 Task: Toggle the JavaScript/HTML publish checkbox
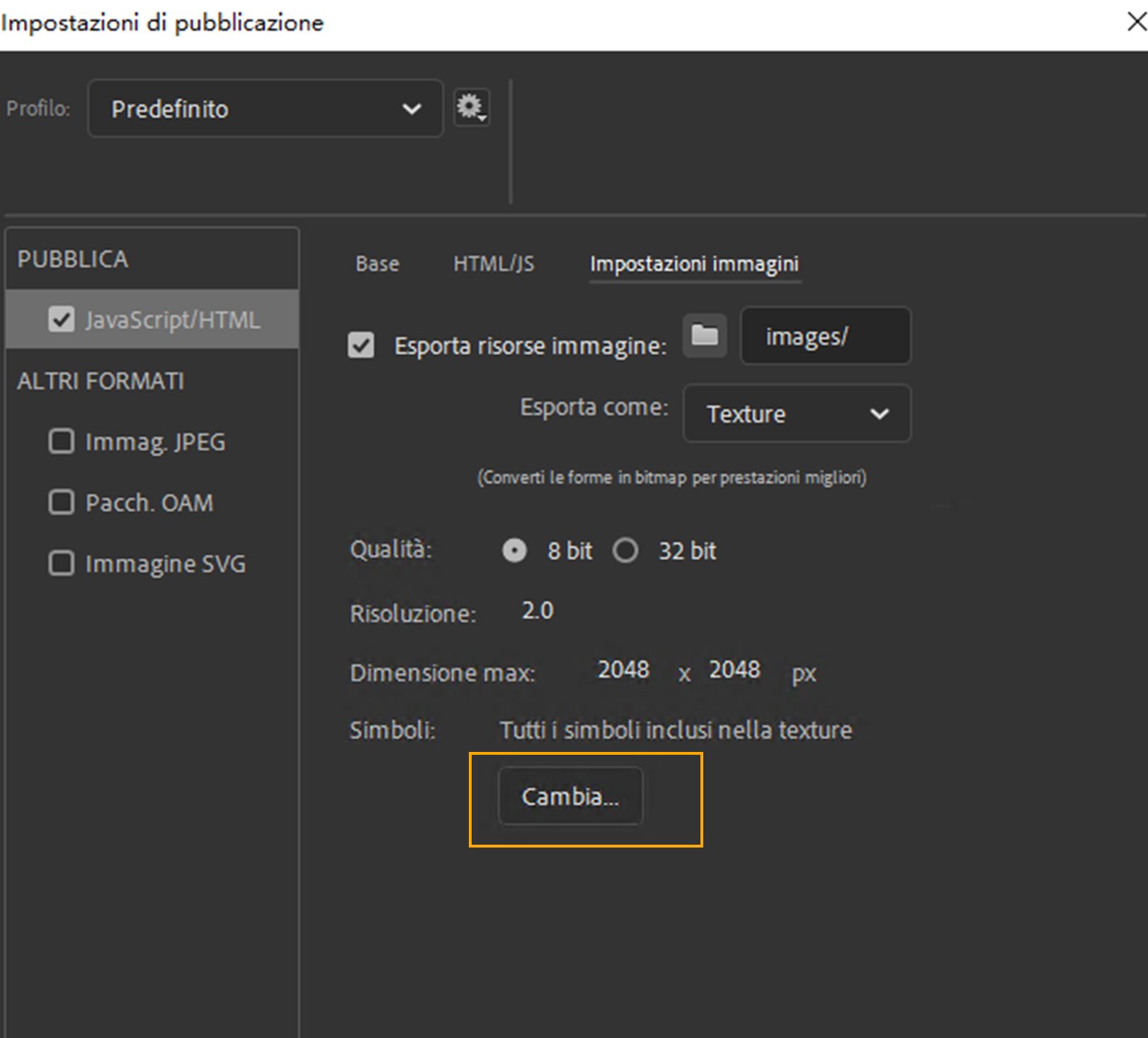(62, 319)
